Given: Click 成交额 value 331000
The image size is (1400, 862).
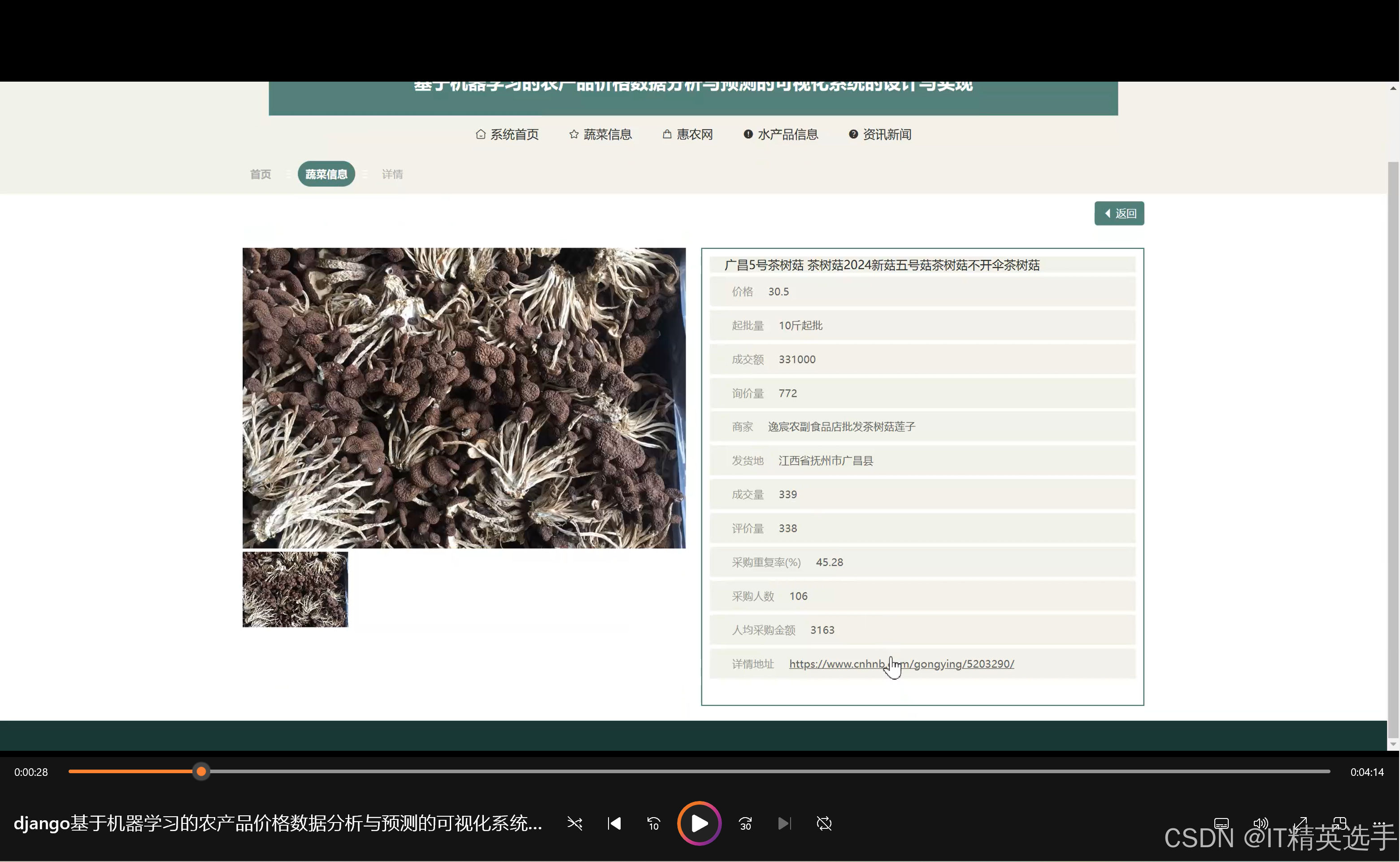Looking at the screenshot, I should (x=797, y=359).
